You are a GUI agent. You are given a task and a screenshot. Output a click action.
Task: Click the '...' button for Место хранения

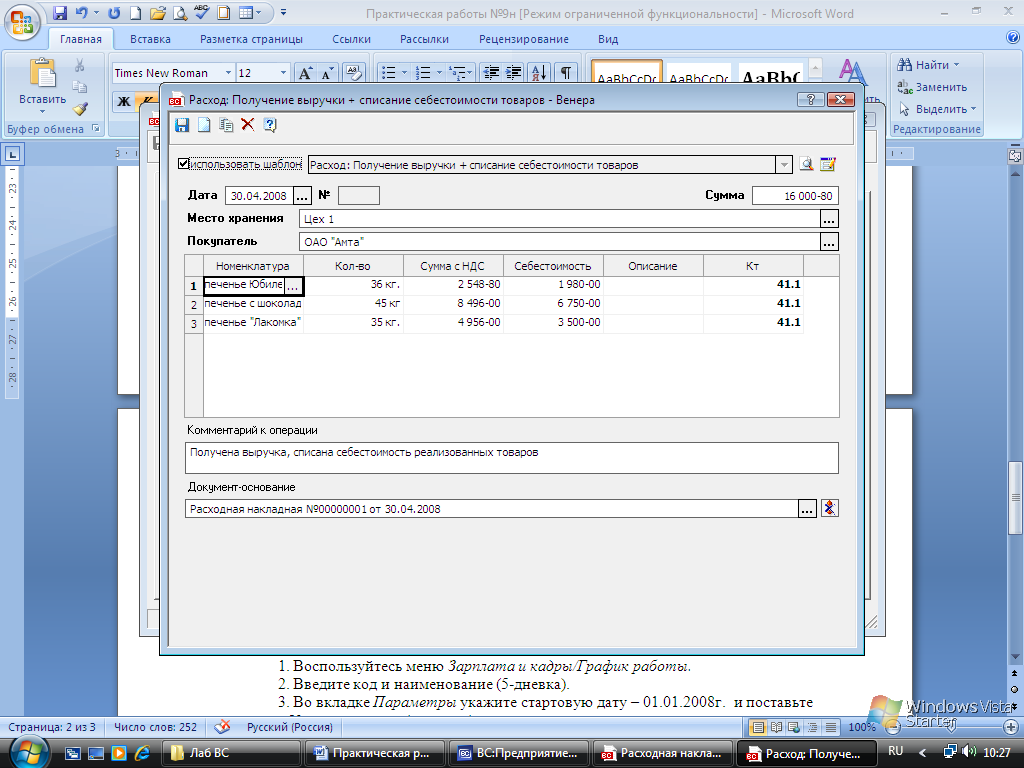coord(829,219)
